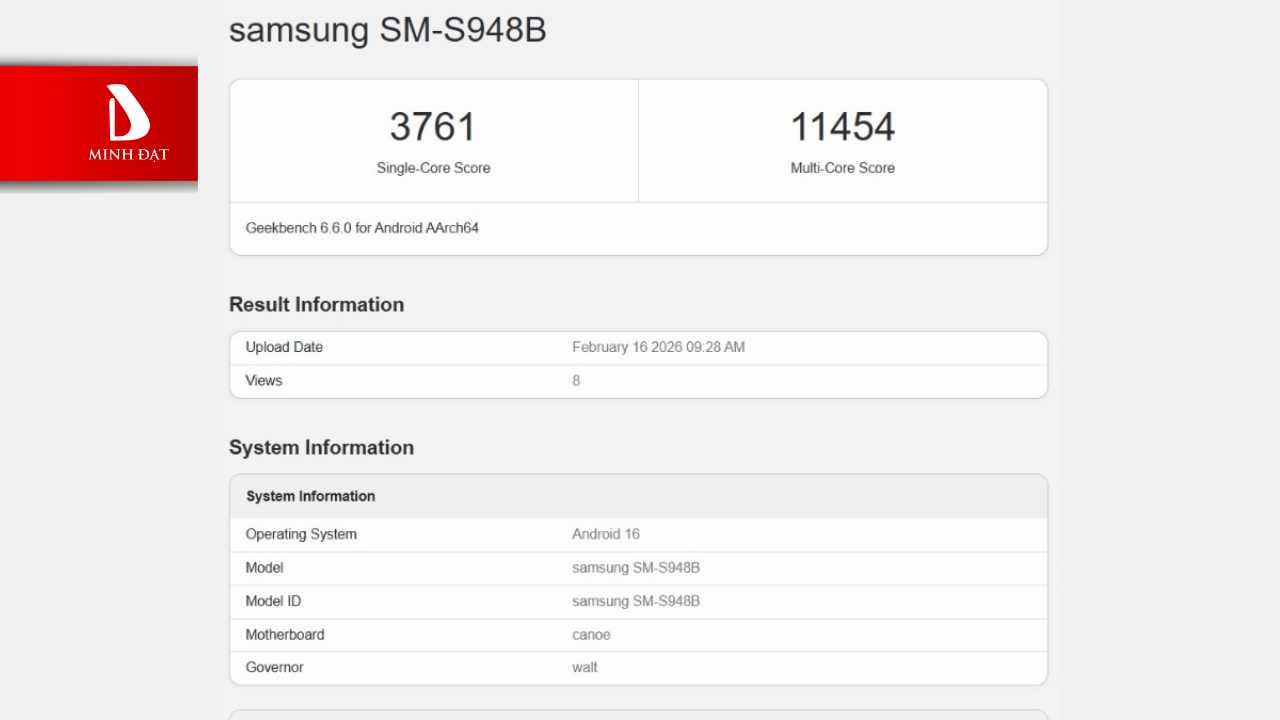Viewport: 1280px width, 720px height.
Task: Click the Model value samsung SM-S948B
Action: 635,568
